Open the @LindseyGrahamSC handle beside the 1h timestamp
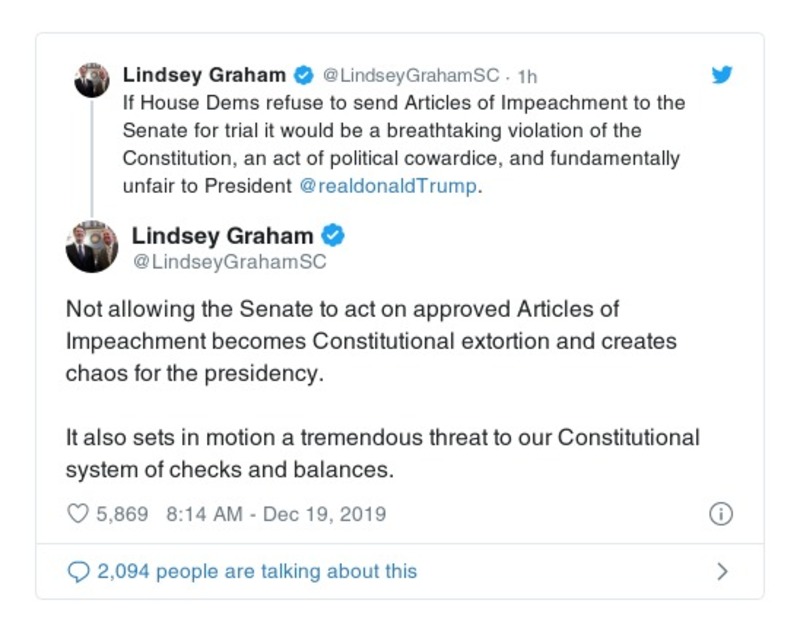Viewport: 800px width, 632px height. pyautogui.click(x=410, y=76)
